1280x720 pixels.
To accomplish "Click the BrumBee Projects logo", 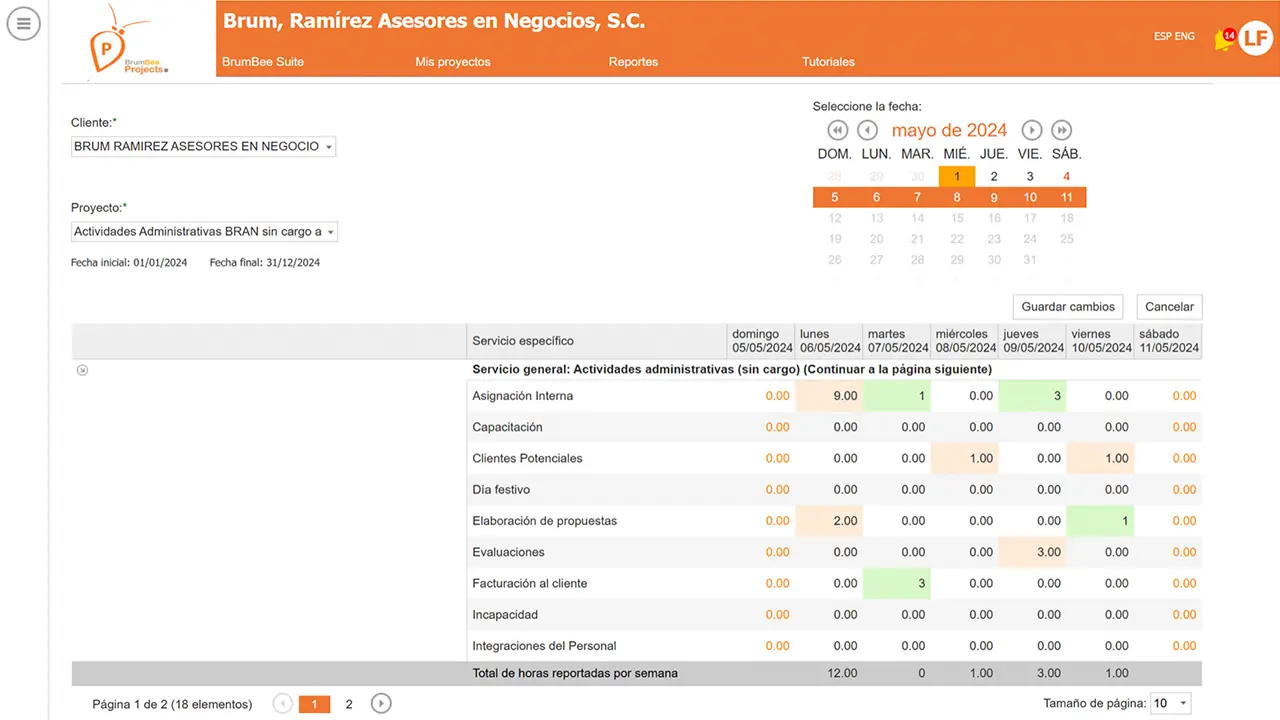I will click(128, 42).
